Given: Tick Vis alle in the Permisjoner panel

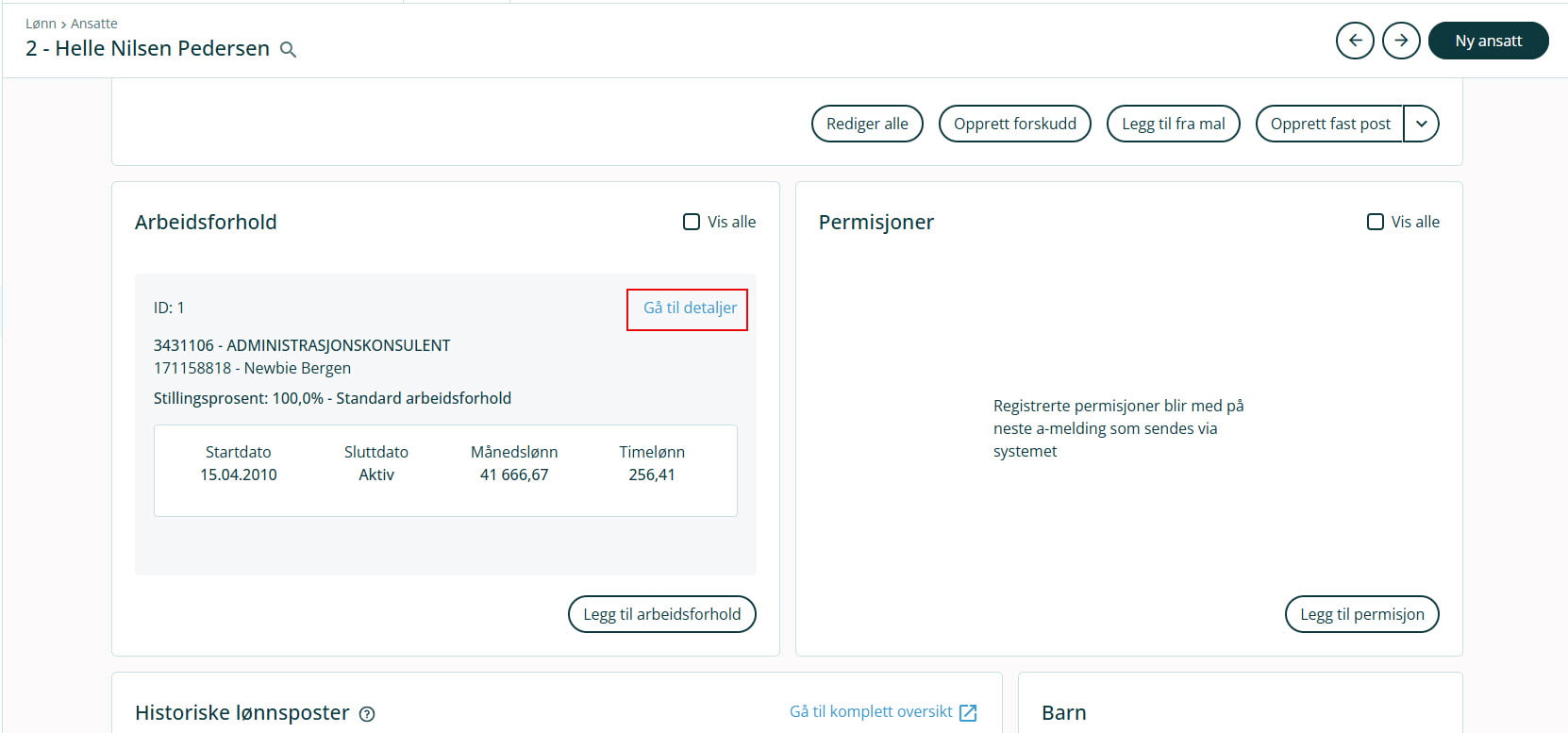Looking at the screenshot, I should [1376, 222].
